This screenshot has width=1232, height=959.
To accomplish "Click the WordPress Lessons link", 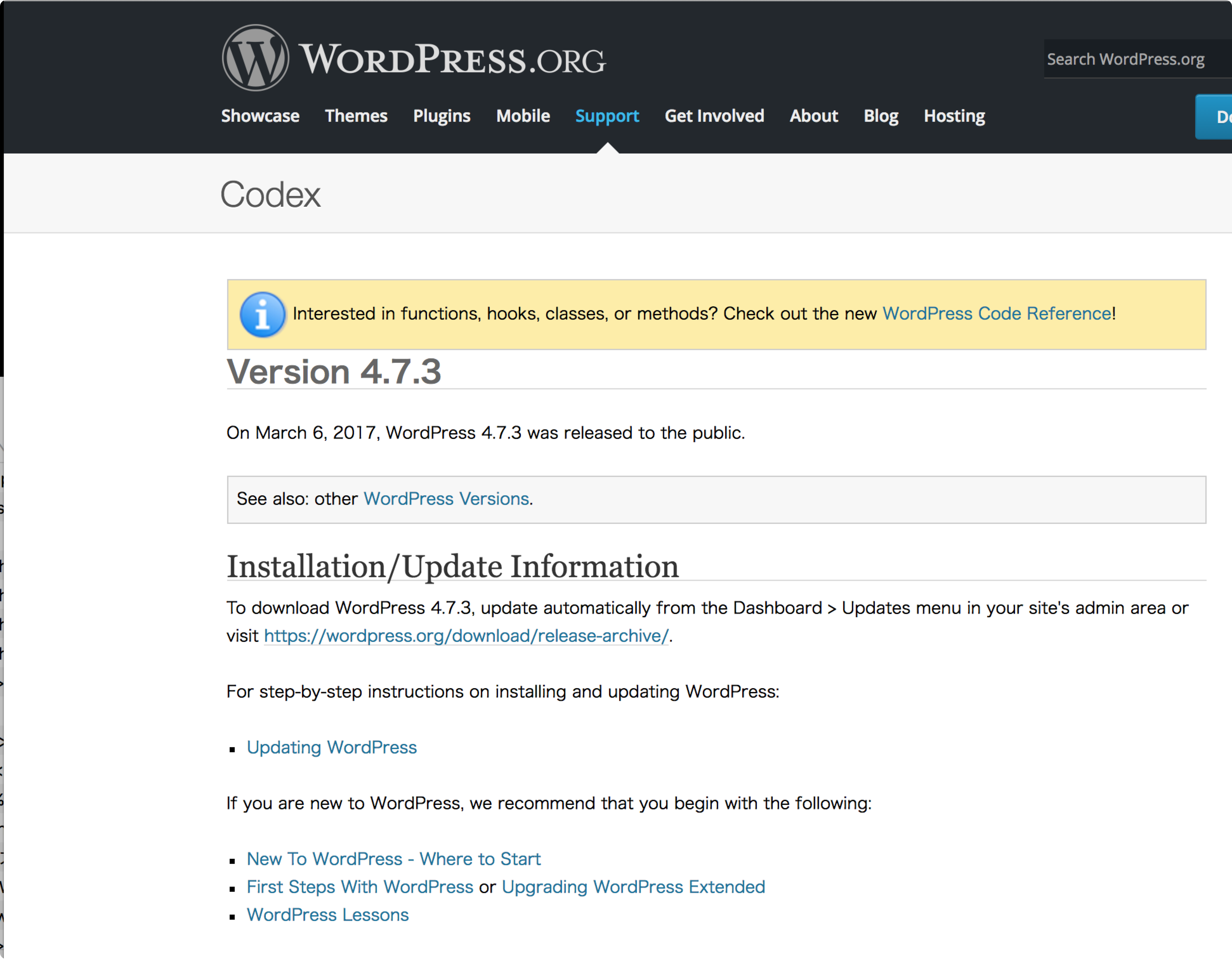I will 327,915.
